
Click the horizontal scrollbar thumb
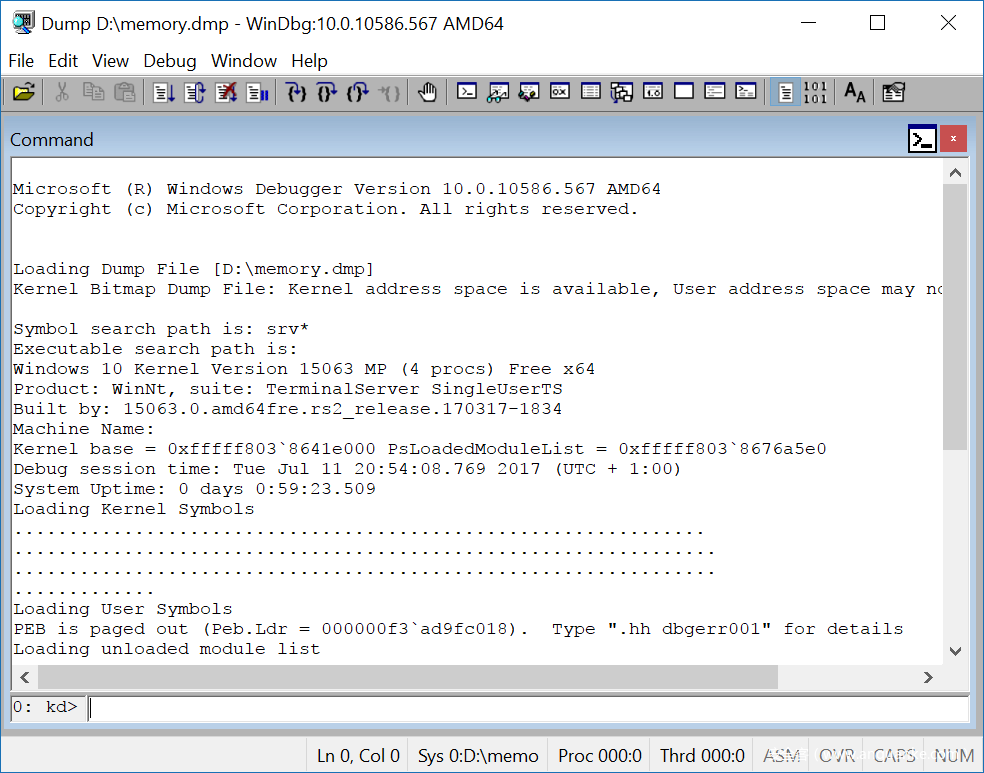tap(408, 677)
